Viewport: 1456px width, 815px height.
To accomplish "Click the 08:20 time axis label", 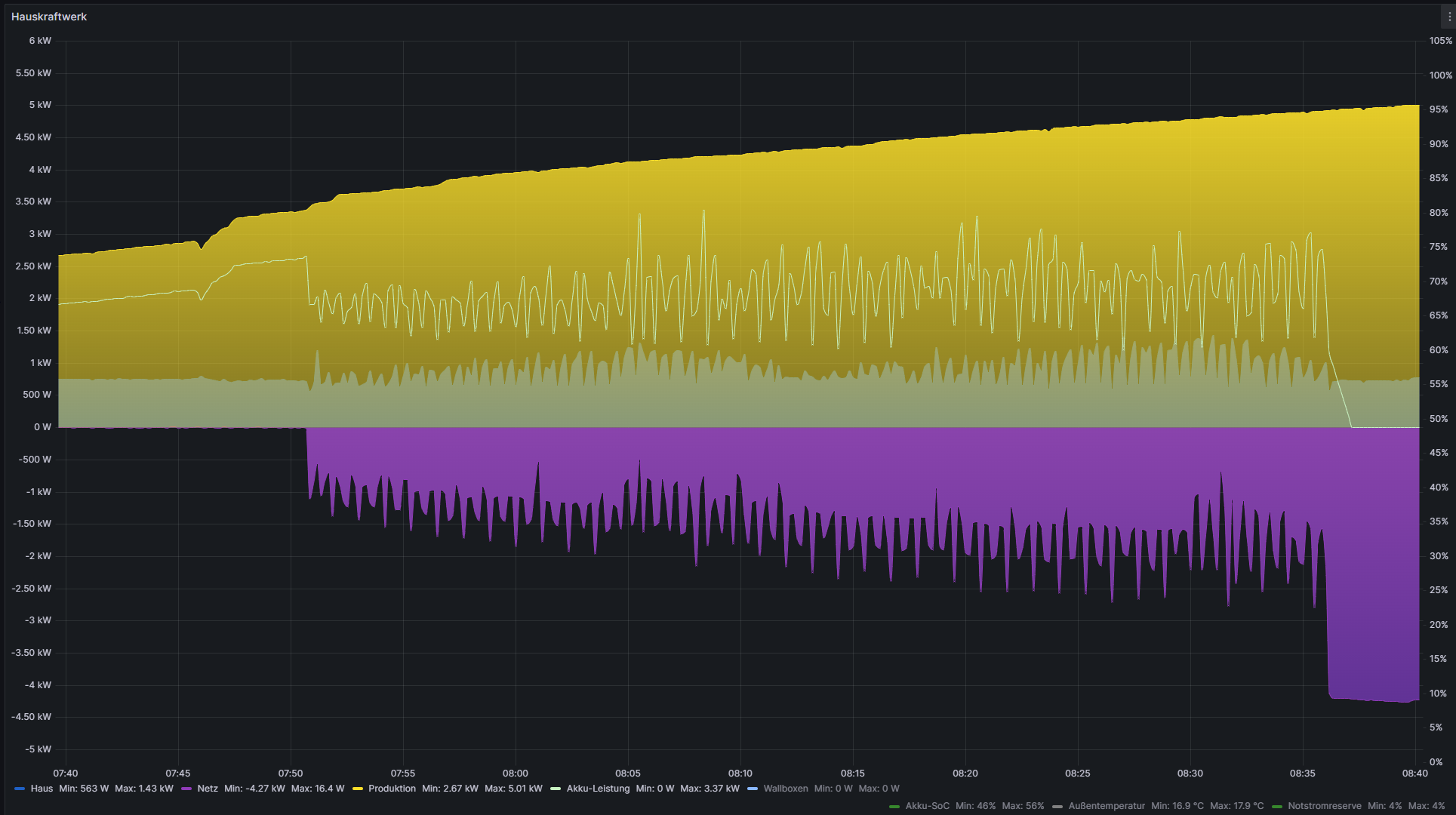I will click(x=965, y=773).
